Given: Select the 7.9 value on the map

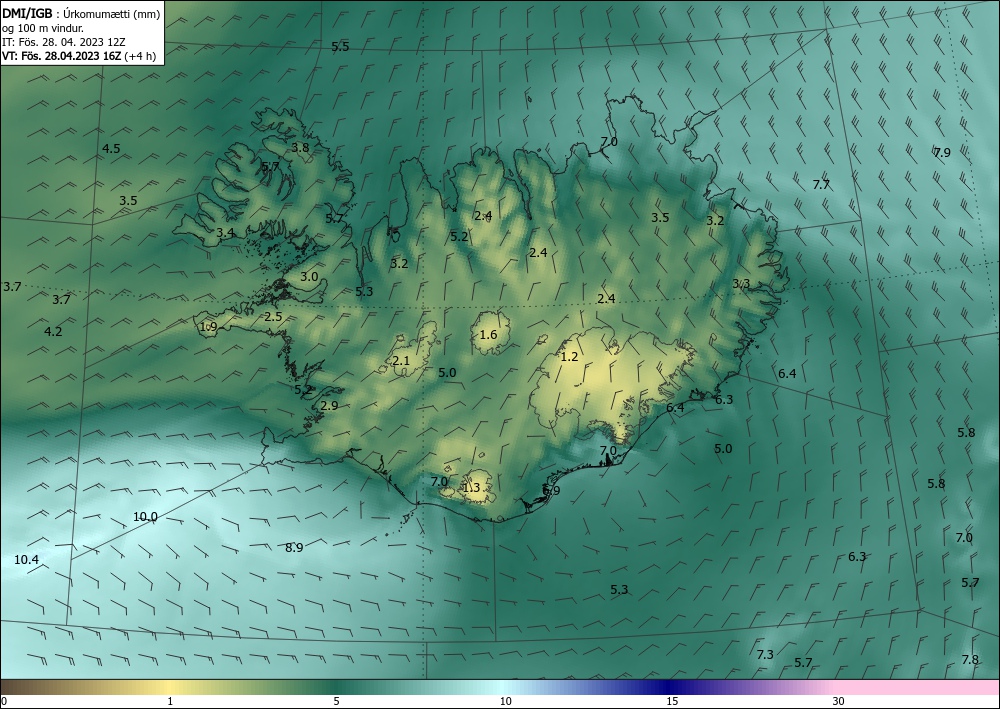Looking at the screenshot, I should point(942,152).
